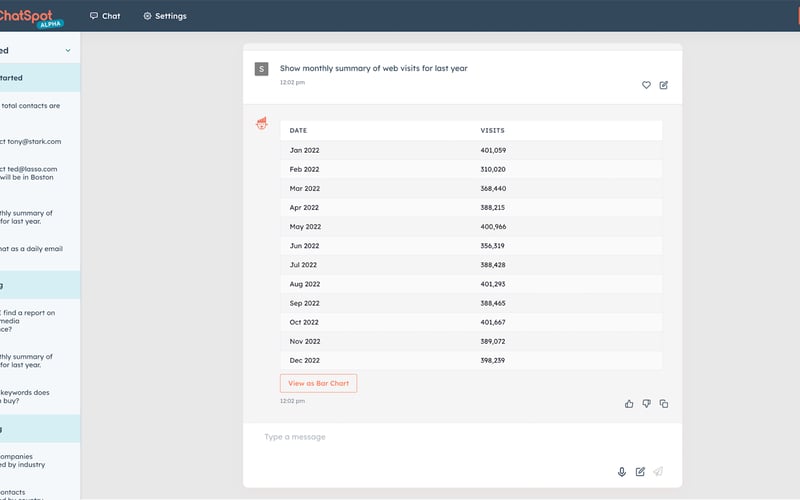Screen dimensions: 800x500
Task: Click the Jan 2022 row date
Action: pos(304,150)
